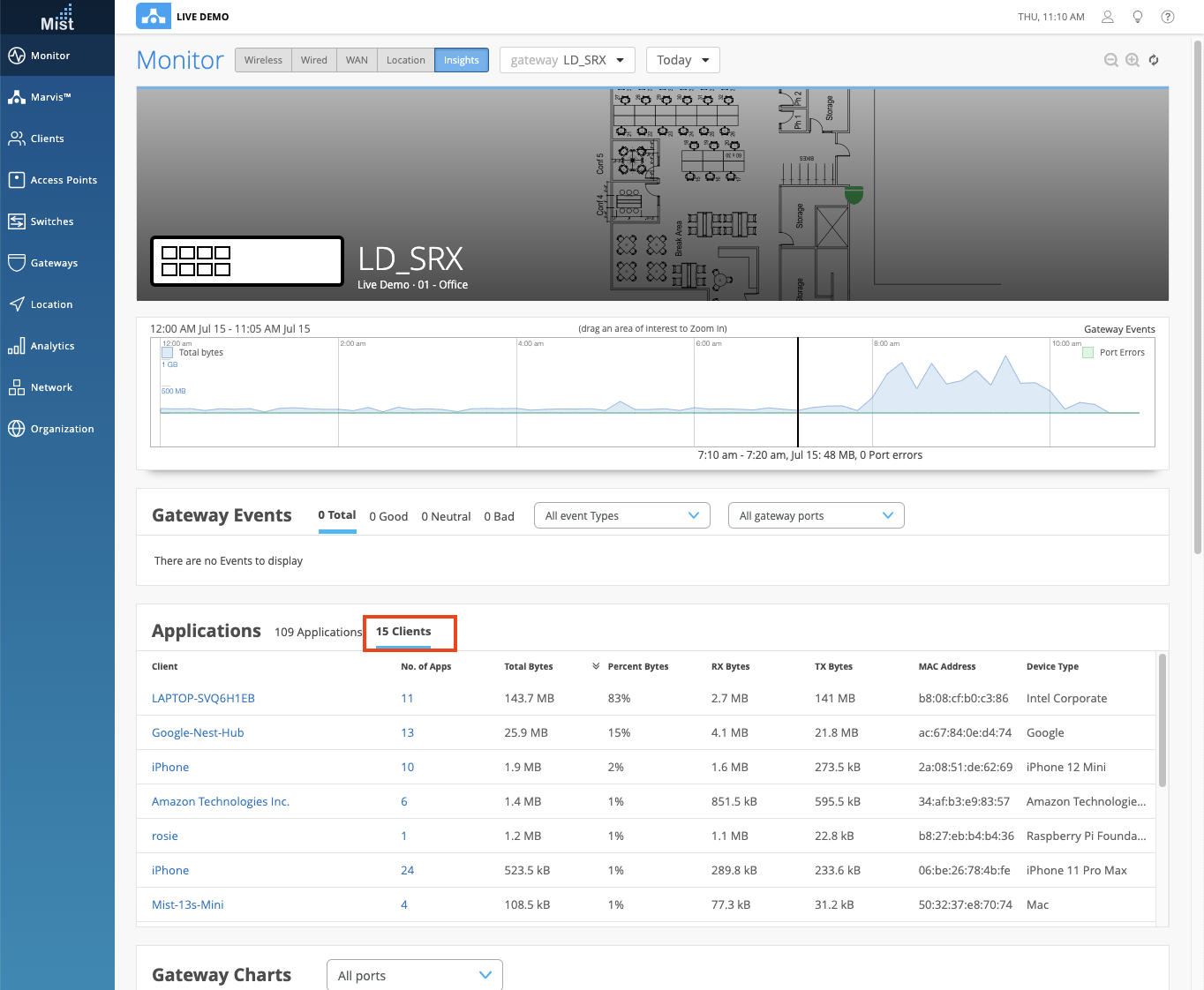This screenshot has height=990, width=1204.
Task: Open the All gateway ports dropdown
Action: (x=816, y=516)
